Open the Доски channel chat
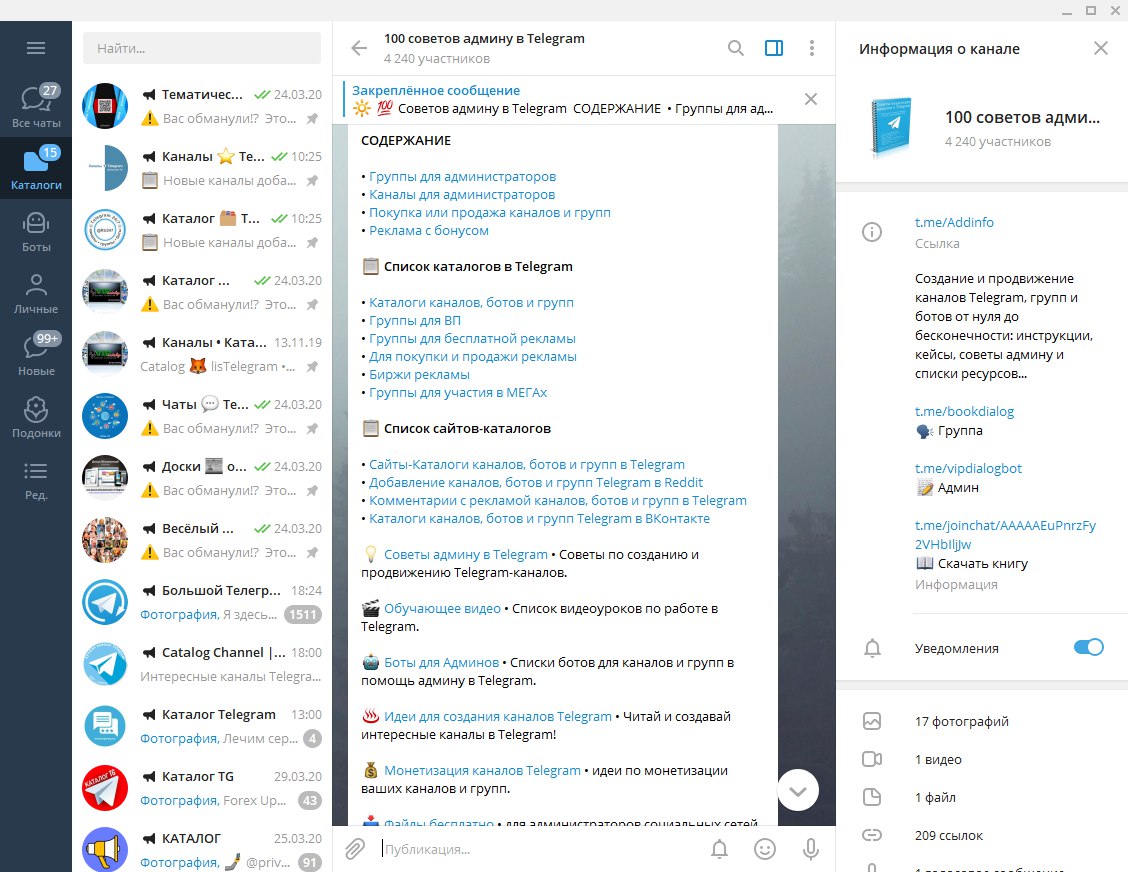This screenshot has width=1128, height=872. point(201,478)
